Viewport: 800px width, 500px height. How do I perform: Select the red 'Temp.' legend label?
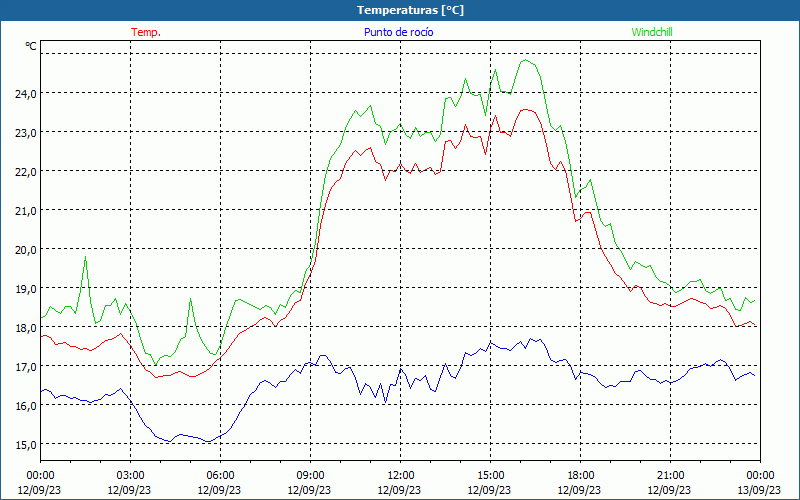(x=146, y=32)
